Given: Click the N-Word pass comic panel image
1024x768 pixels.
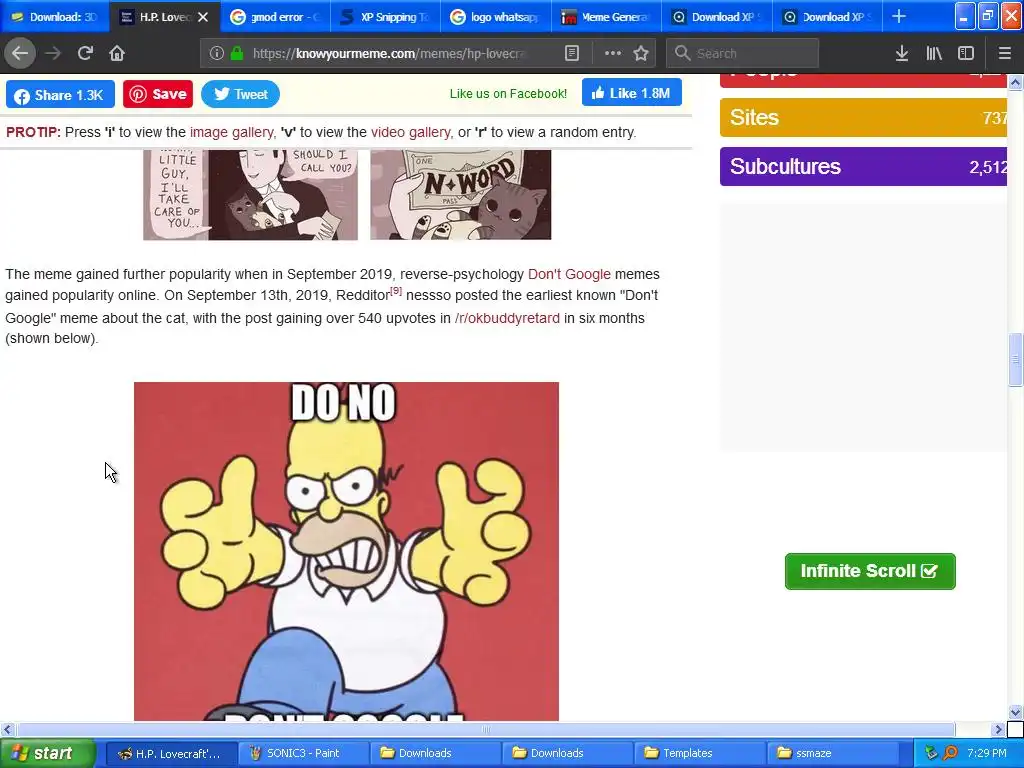Looking at the screenshot, I should (460, 195).
